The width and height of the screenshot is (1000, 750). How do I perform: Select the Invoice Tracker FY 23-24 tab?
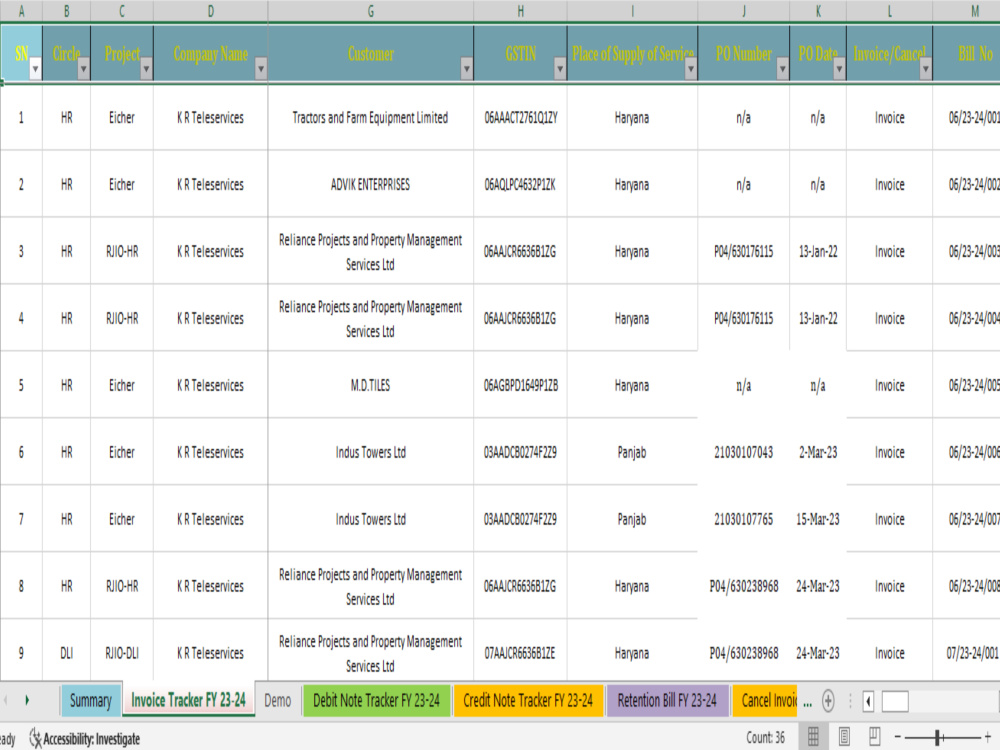click(x=188, y=700)
